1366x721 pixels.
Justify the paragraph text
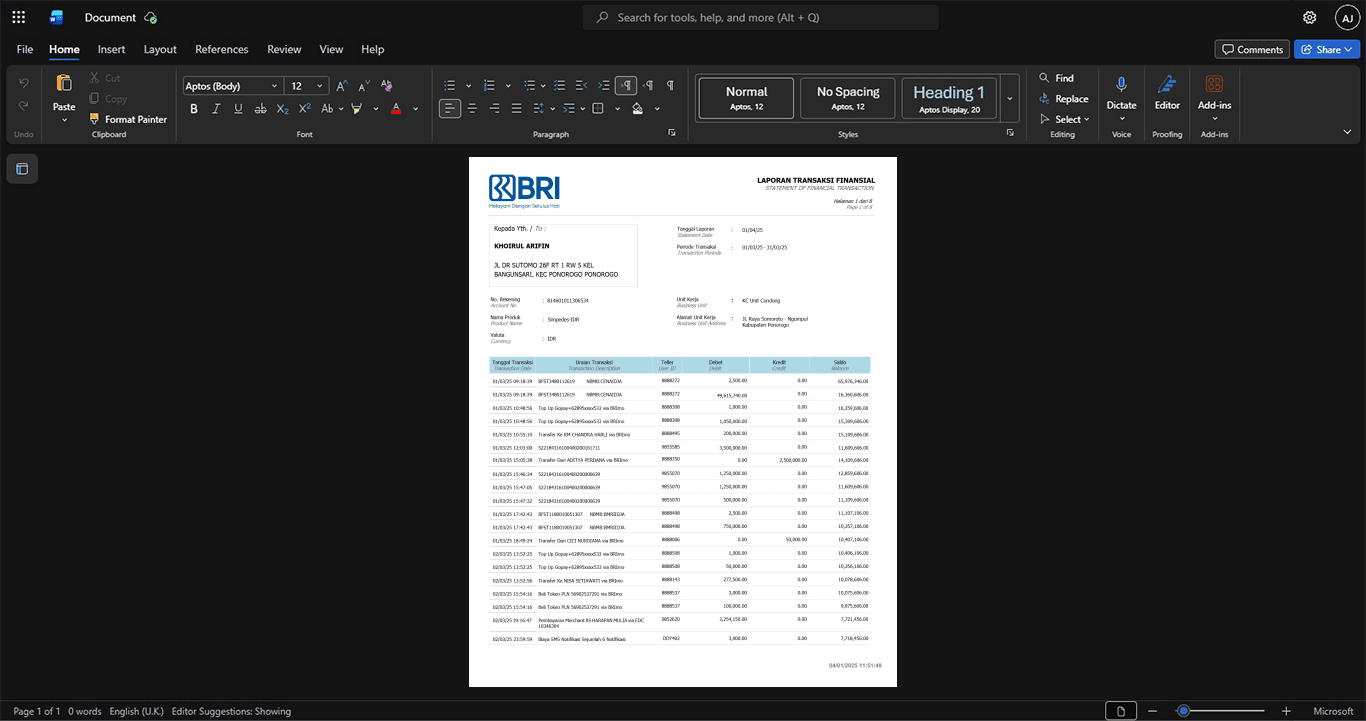[x=516, y=108]
